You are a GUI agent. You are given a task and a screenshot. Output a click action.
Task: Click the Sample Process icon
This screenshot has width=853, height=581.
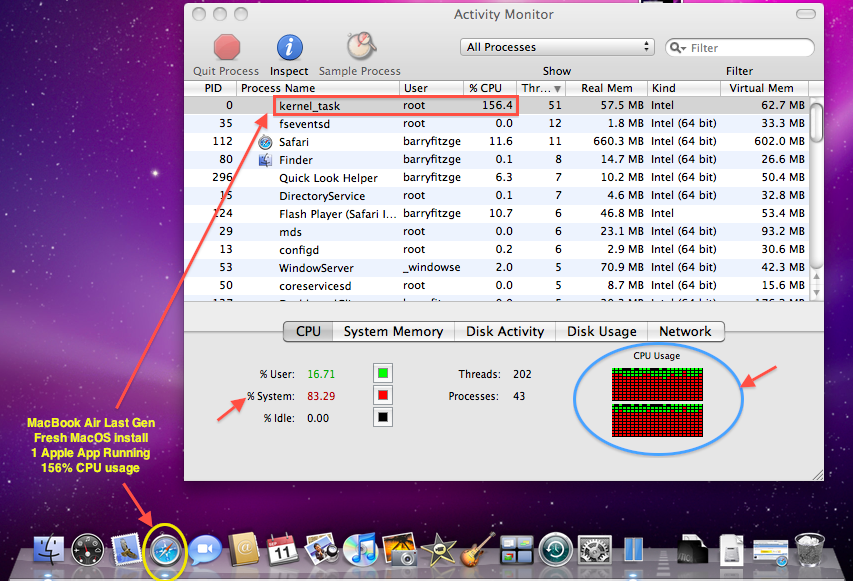pyautogui.click(x=361, y=46)
